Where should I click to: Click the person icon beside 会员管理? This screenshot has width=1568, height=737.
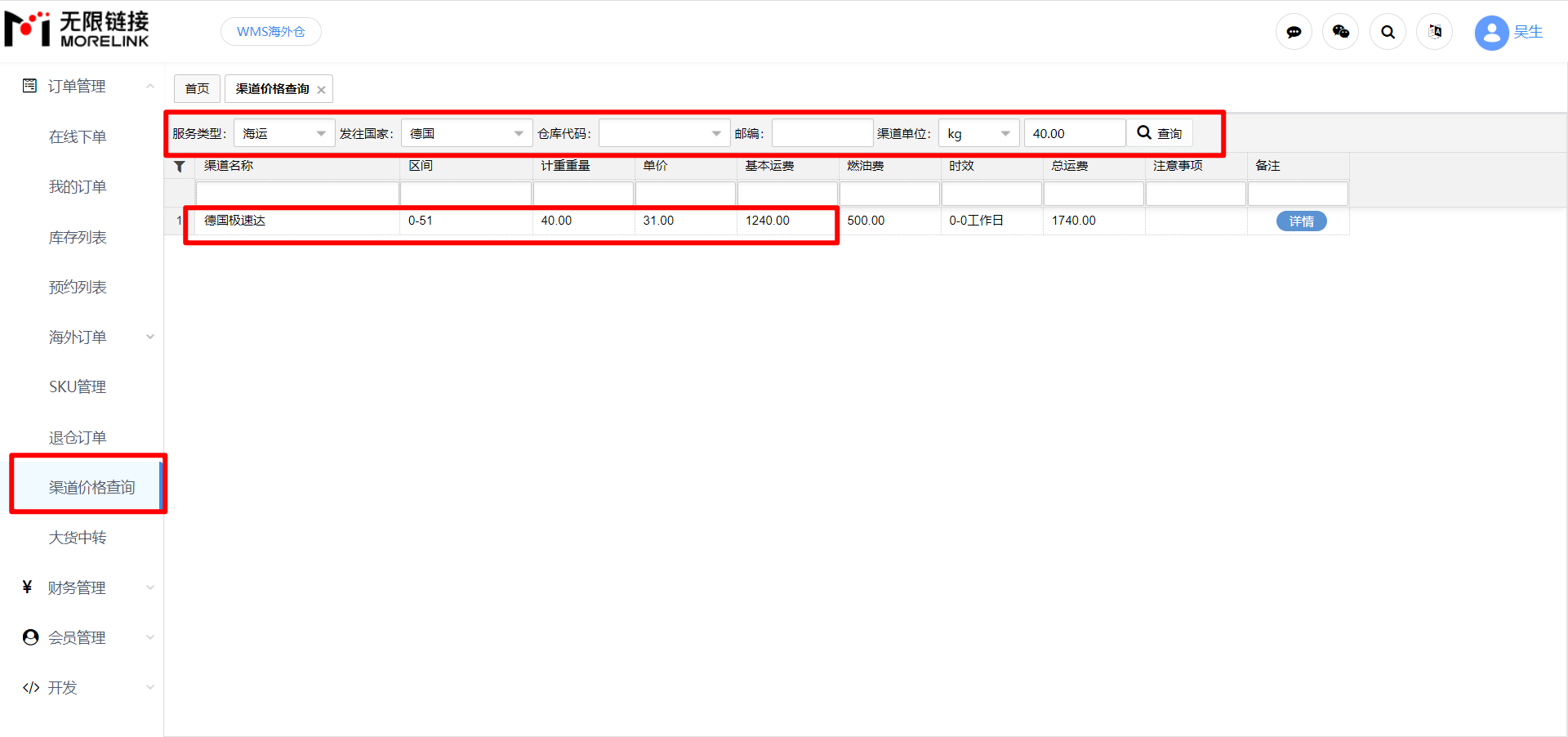(31, 637)
